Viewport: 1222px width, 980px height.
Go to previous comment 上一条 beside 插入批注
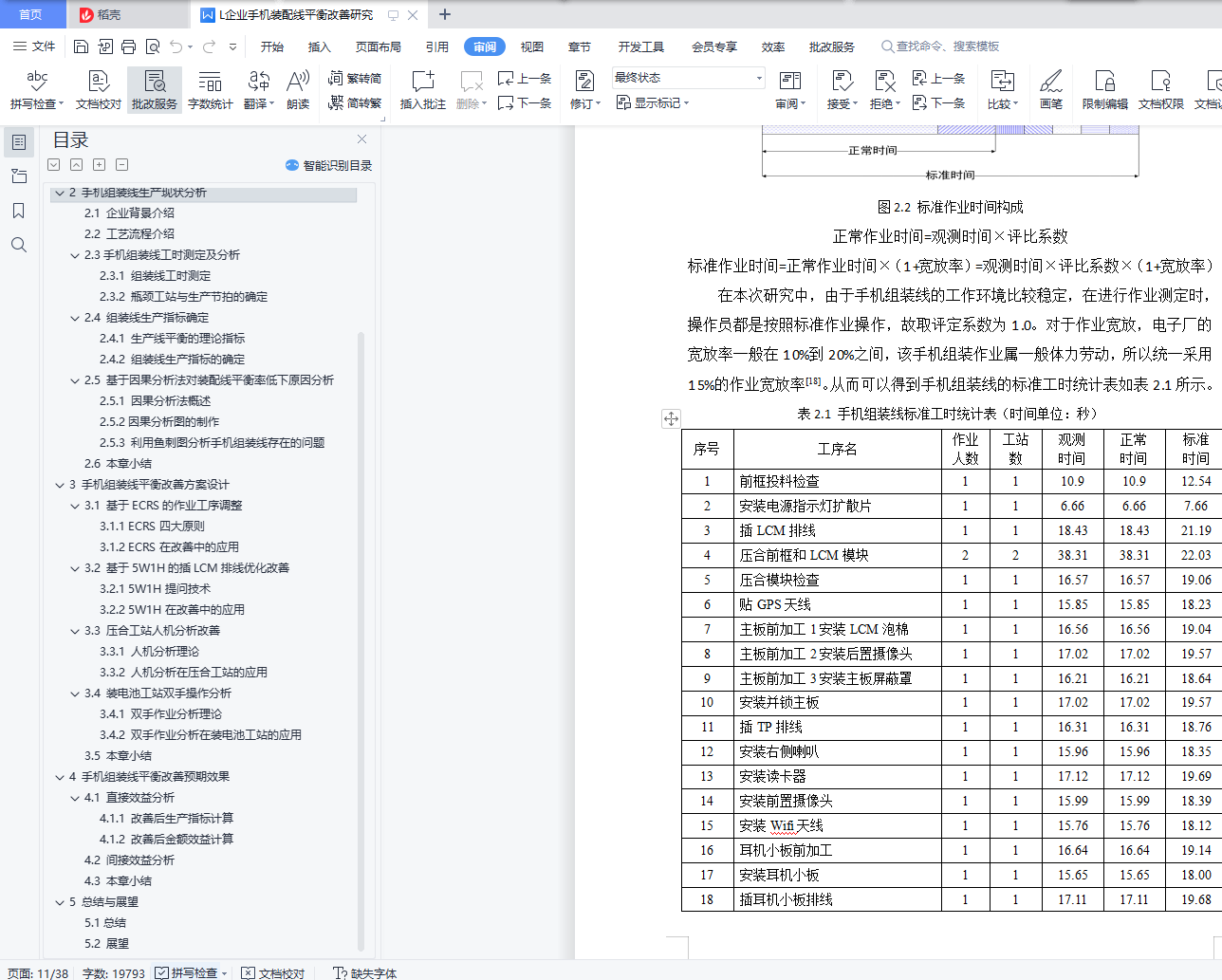click(x=525, y=79)
